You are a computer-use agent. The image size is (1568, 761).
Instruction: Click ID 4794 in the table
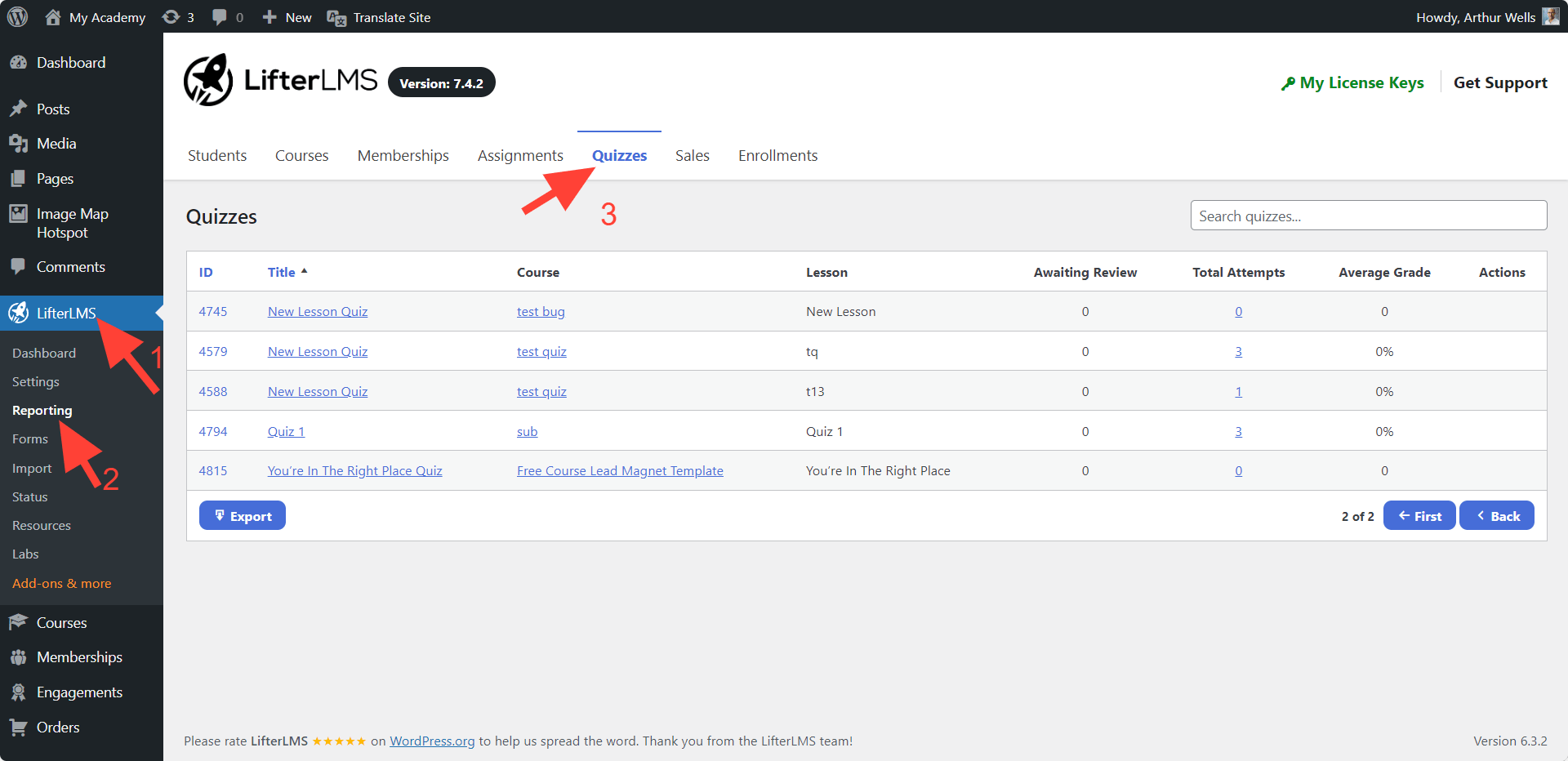(x=213, y=431)
